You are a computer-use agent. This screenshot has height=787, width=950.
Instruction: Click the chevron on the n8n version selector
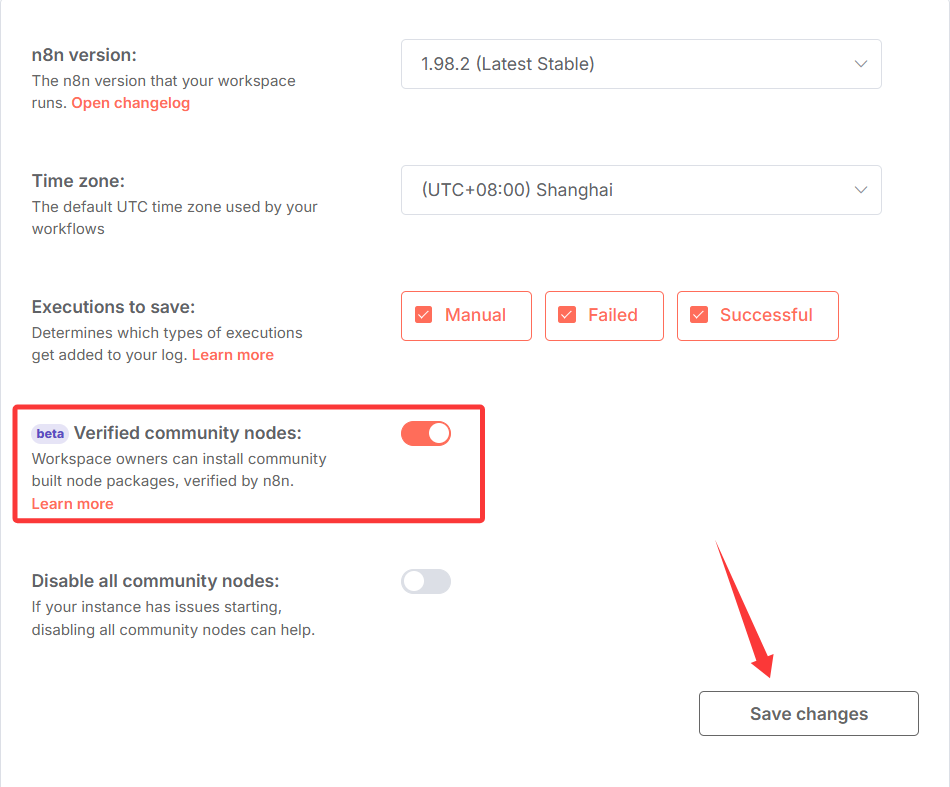861,64
